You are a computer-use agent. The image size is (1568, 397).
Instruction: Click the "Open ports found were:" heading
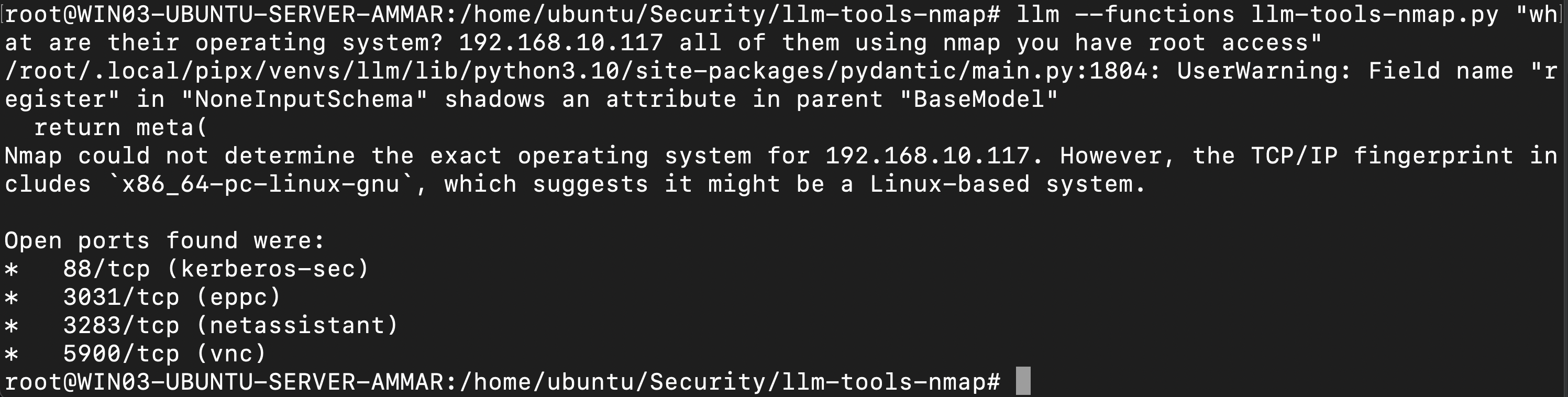click(x=164, y=240)
